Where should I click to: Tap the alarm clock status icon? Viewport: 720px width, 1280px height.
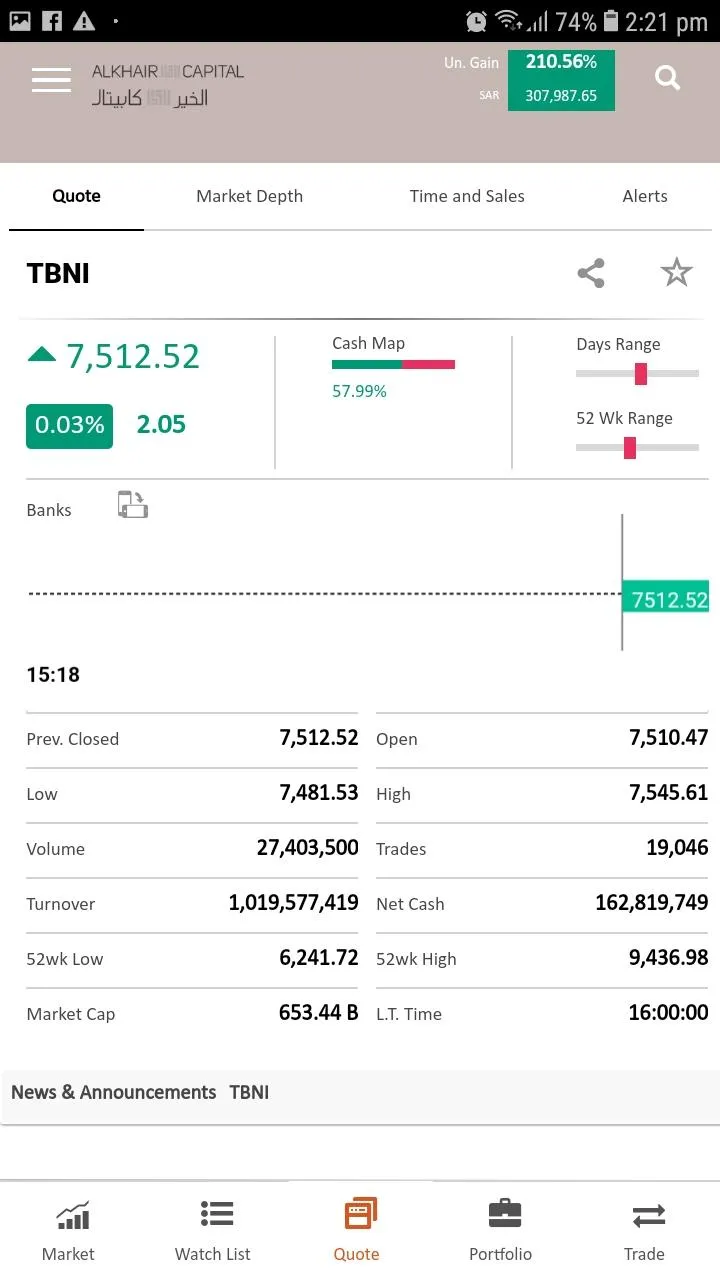click(477, 21)
